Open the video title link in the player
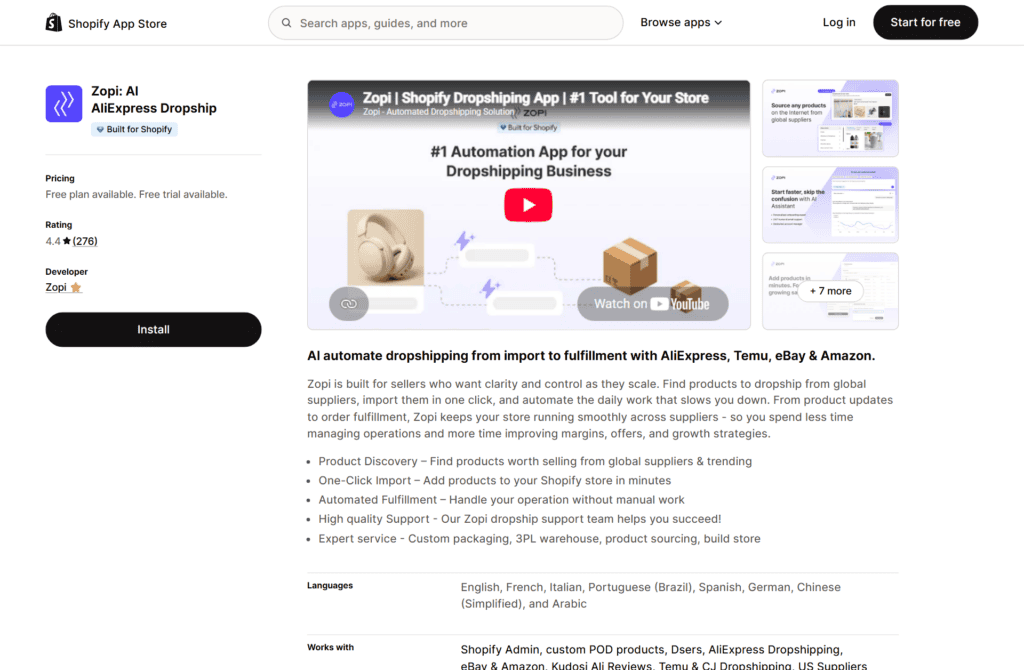Viewport: 1024px width, 670px height. [x=535, y=98]
